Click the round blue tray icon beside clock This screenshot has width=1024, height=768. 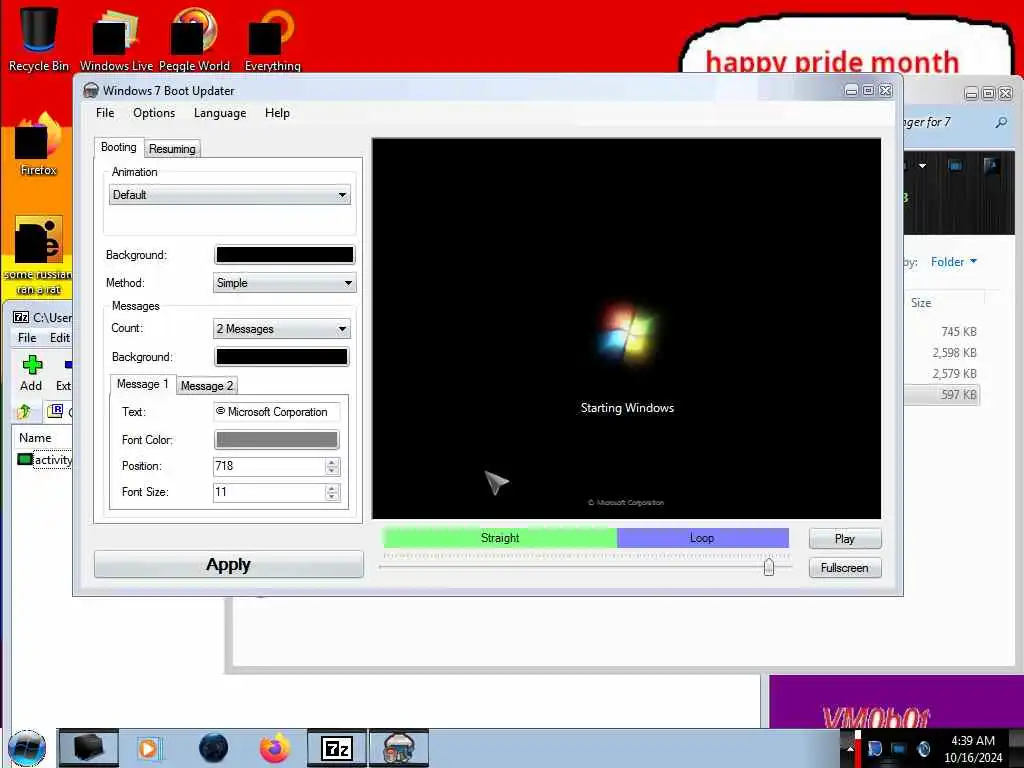[923, 748]
